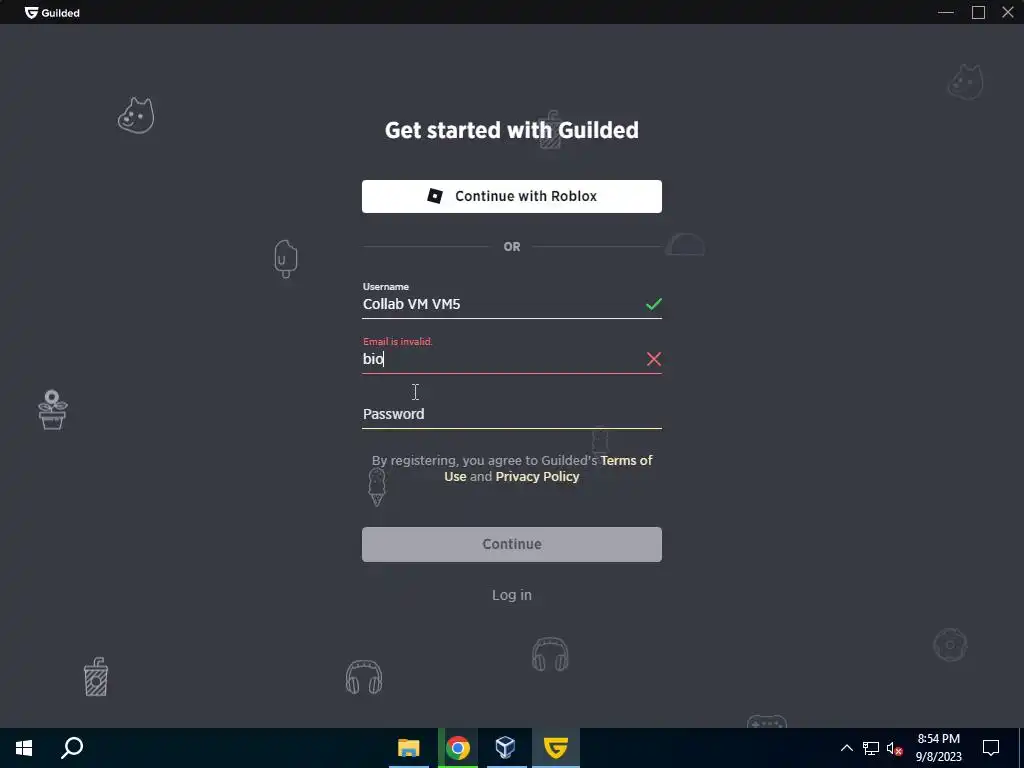This screenshot has width=1024, height=768.
Task: Switch to Google Chrome in the taskbar
Action: click(x=458, y=748)
